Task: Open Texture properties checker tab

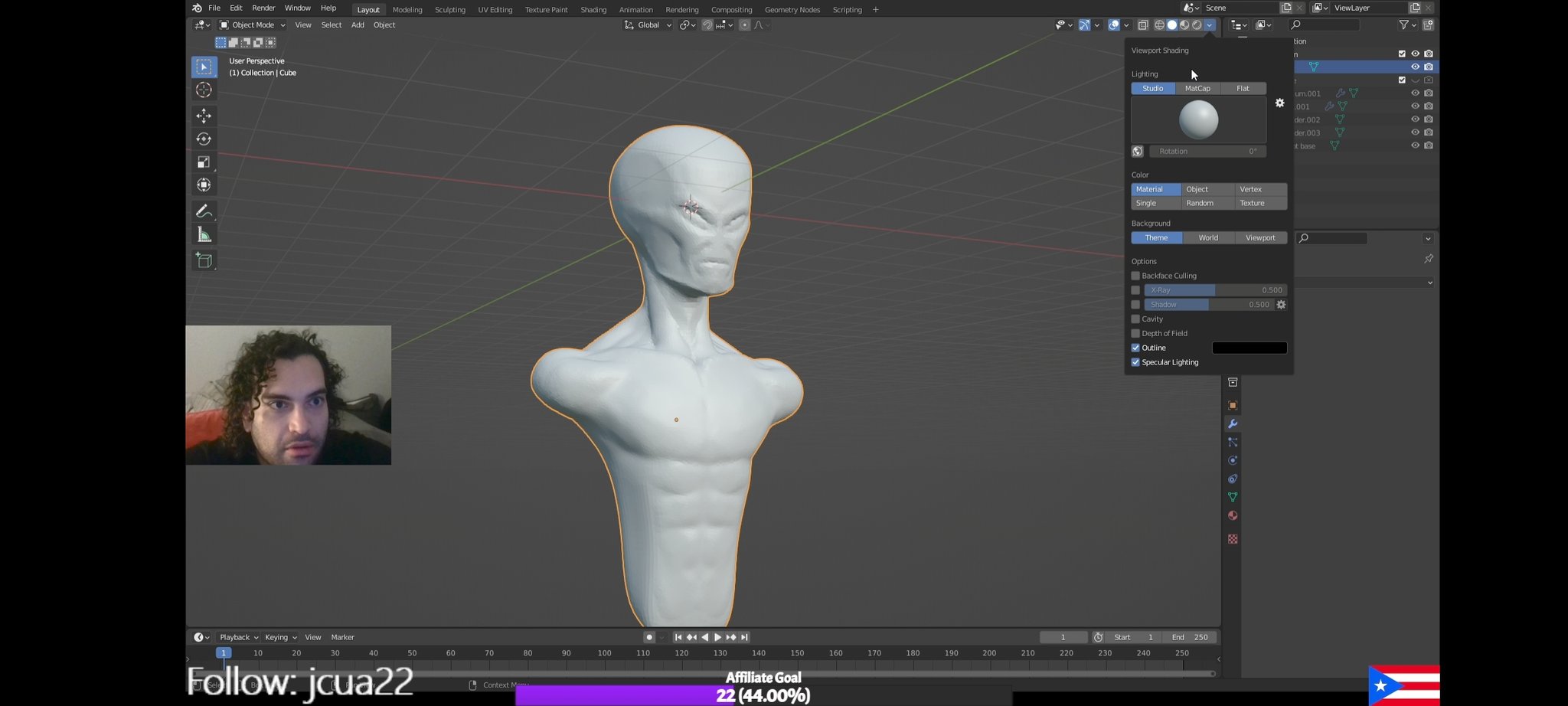Action: [x=1233, y=539]
